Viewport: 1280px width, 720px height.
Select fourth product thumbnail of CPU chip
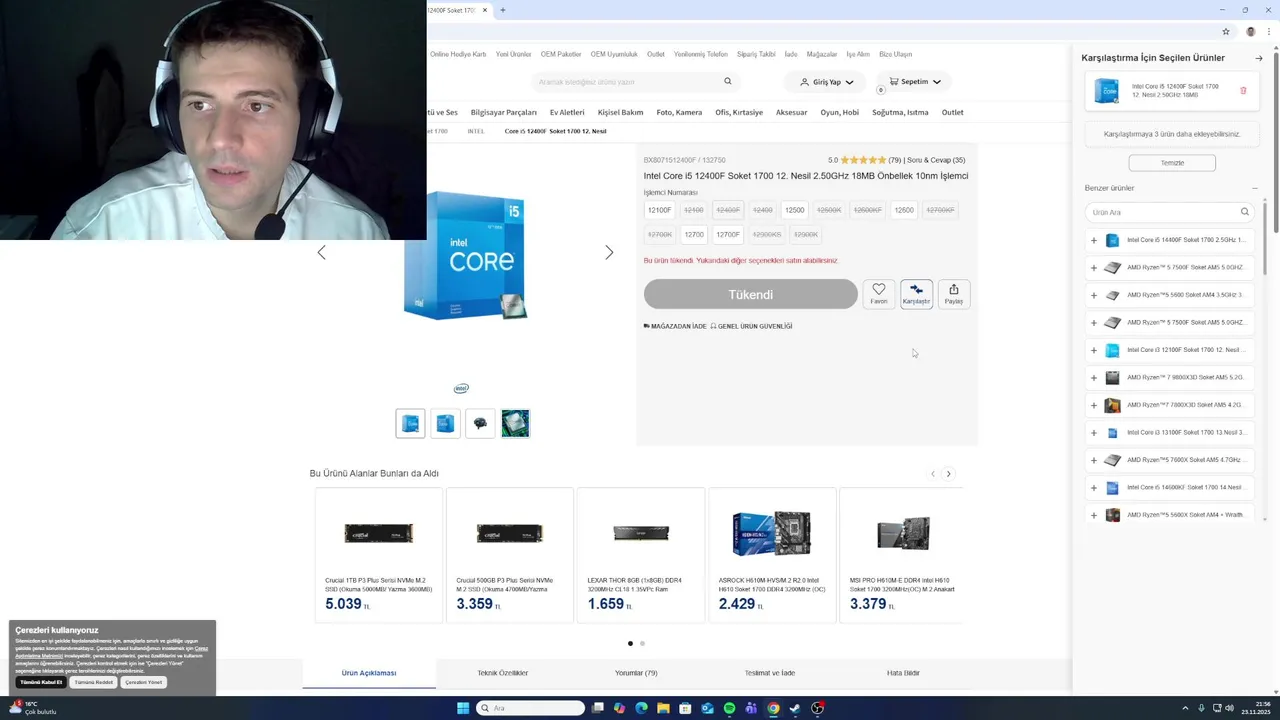(515, 423)
